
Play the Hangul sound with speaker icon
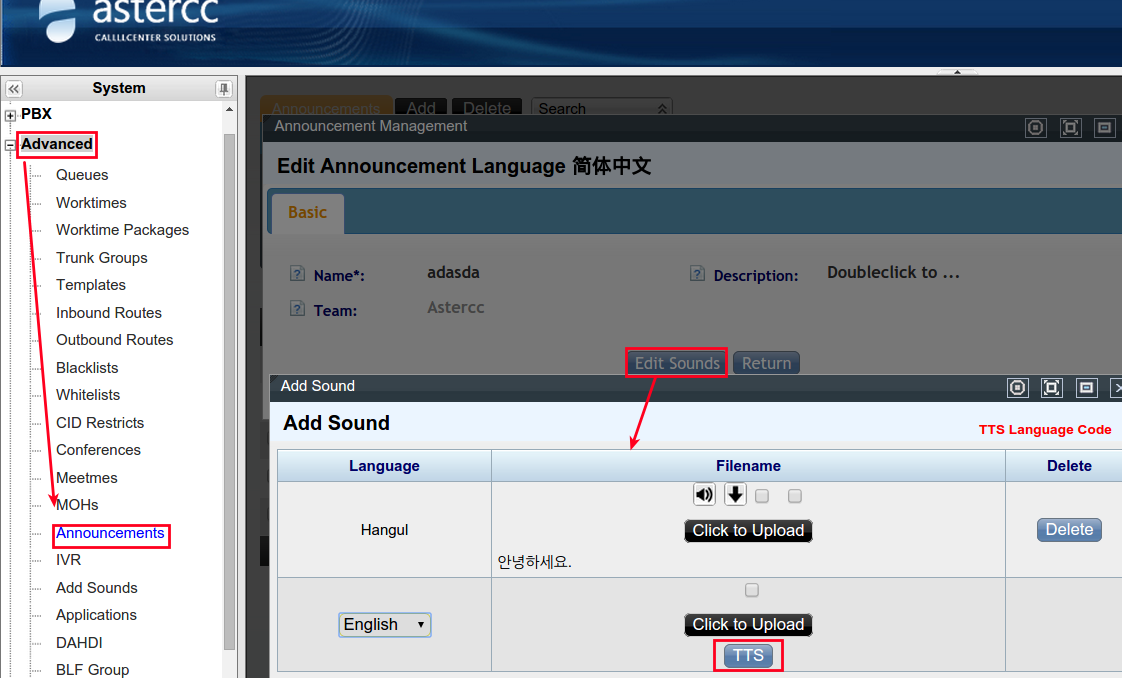tap(704, 494)
